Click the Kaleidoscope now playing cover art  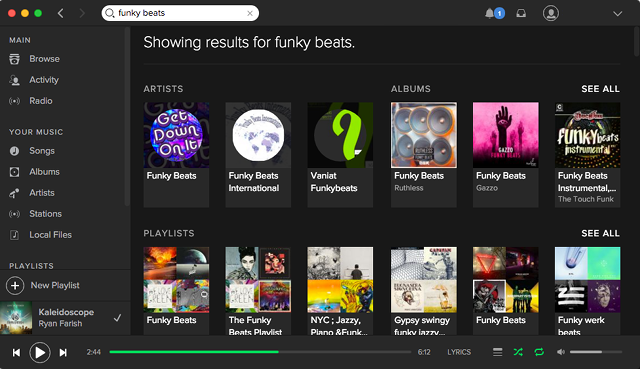tap(16, 318)
